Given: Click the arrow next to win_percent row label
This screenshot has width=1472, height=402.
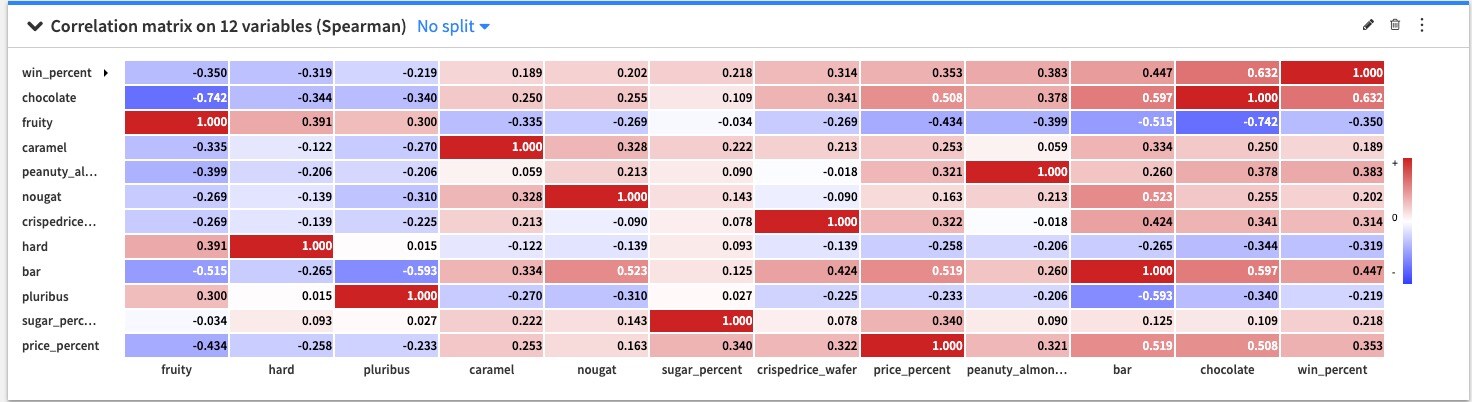Looking at the screenshot, I should coord(105,73).
